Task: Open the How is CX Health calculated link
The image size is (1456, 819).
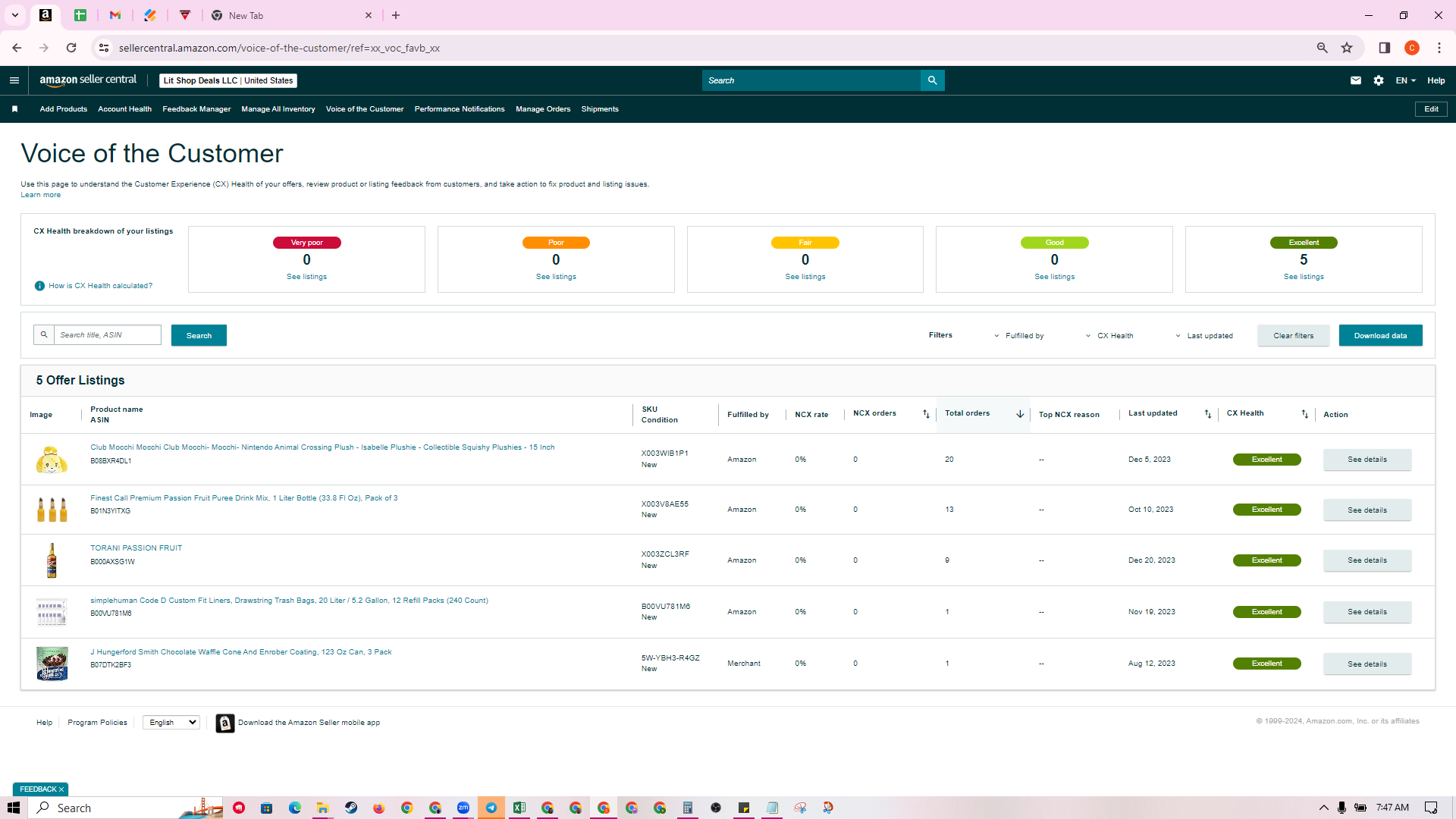Action: [x=100, y=286]
